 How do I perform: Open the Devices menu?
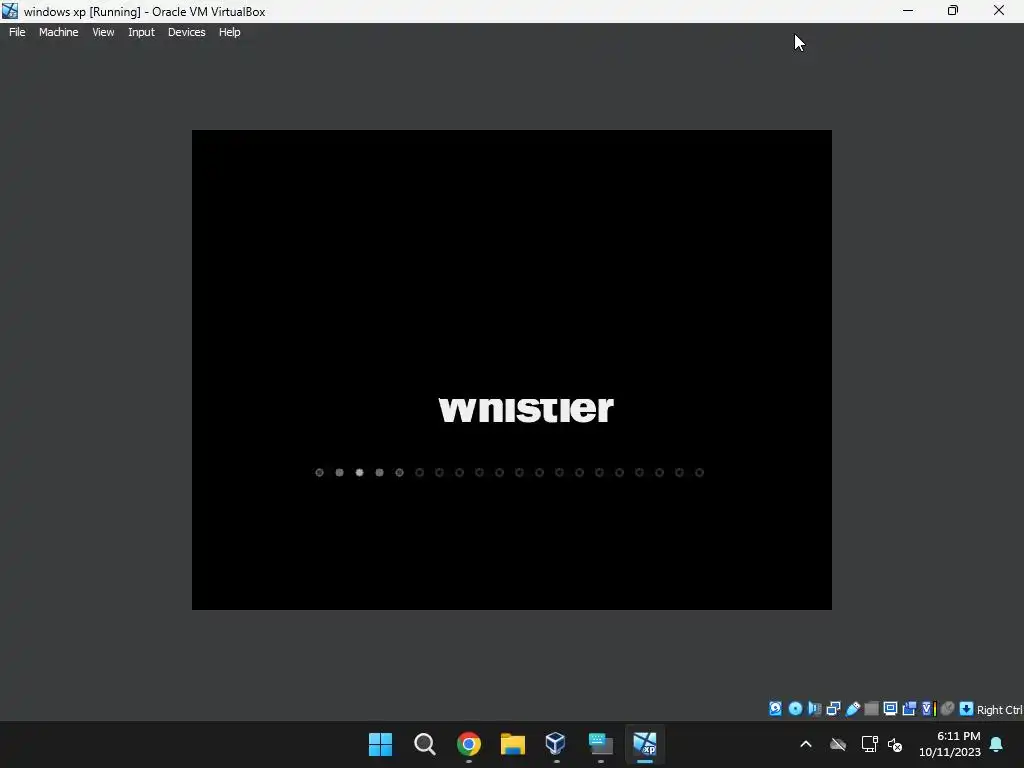(186, 32)
